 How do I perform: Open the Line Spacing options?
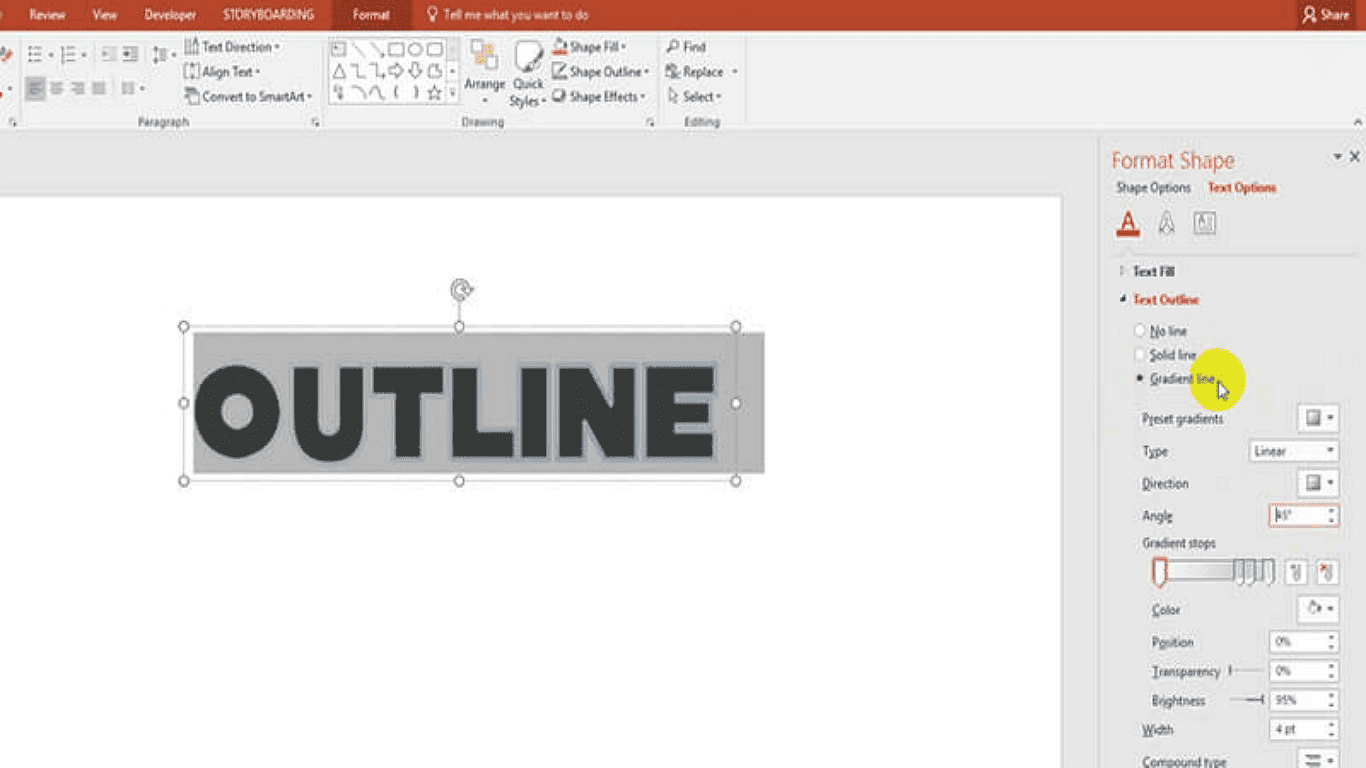pos(163,55)
